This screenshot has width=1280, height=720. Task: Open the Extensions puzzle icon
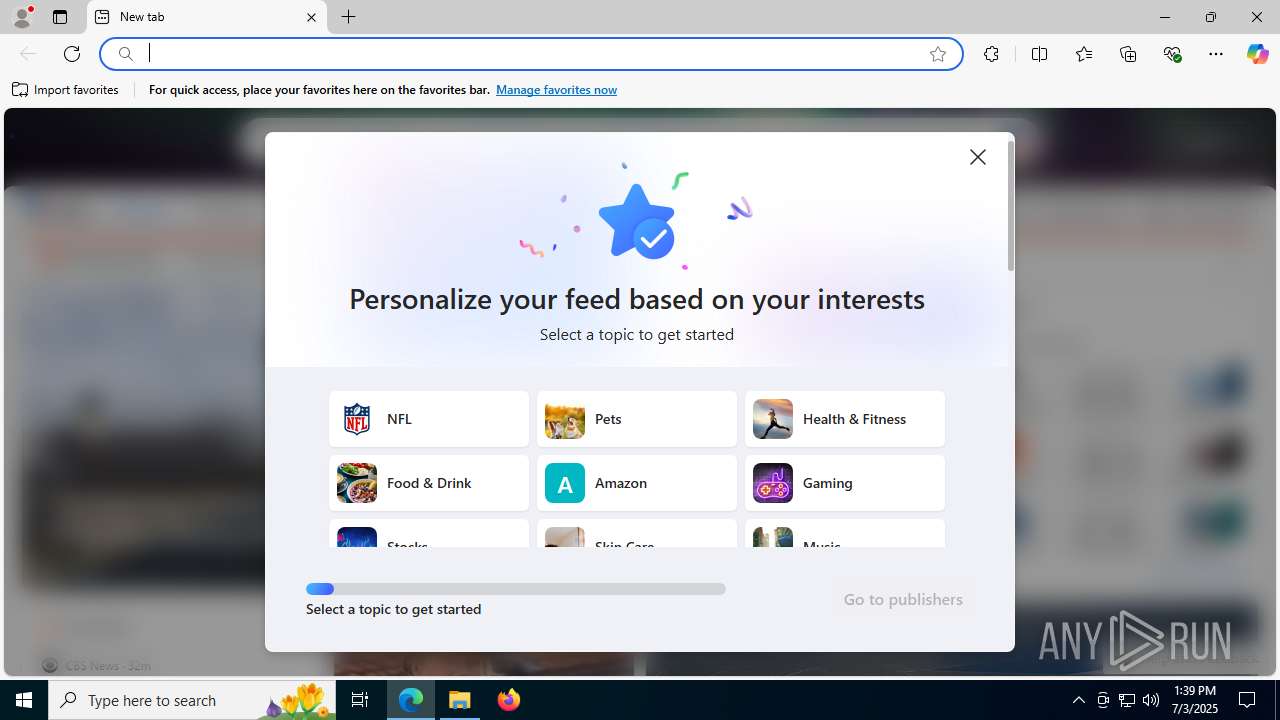tap(991, 54)
